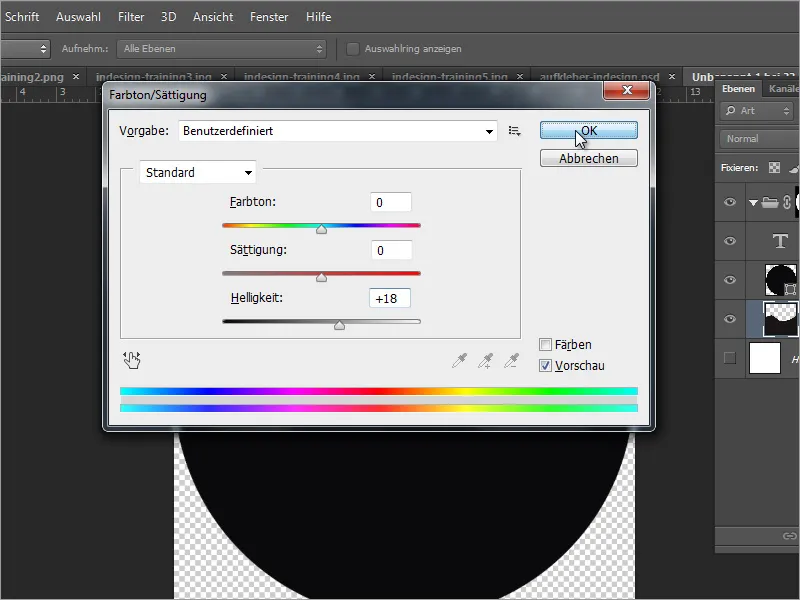800x600 pixels.
Task: Click the Farbton hue slider handle
Action: (321, 230)
